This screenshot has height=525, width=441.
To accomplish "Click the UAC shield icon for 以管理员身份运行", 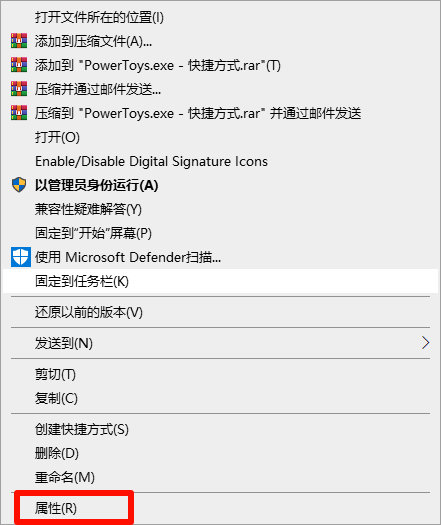I will (x=19, y=185).
